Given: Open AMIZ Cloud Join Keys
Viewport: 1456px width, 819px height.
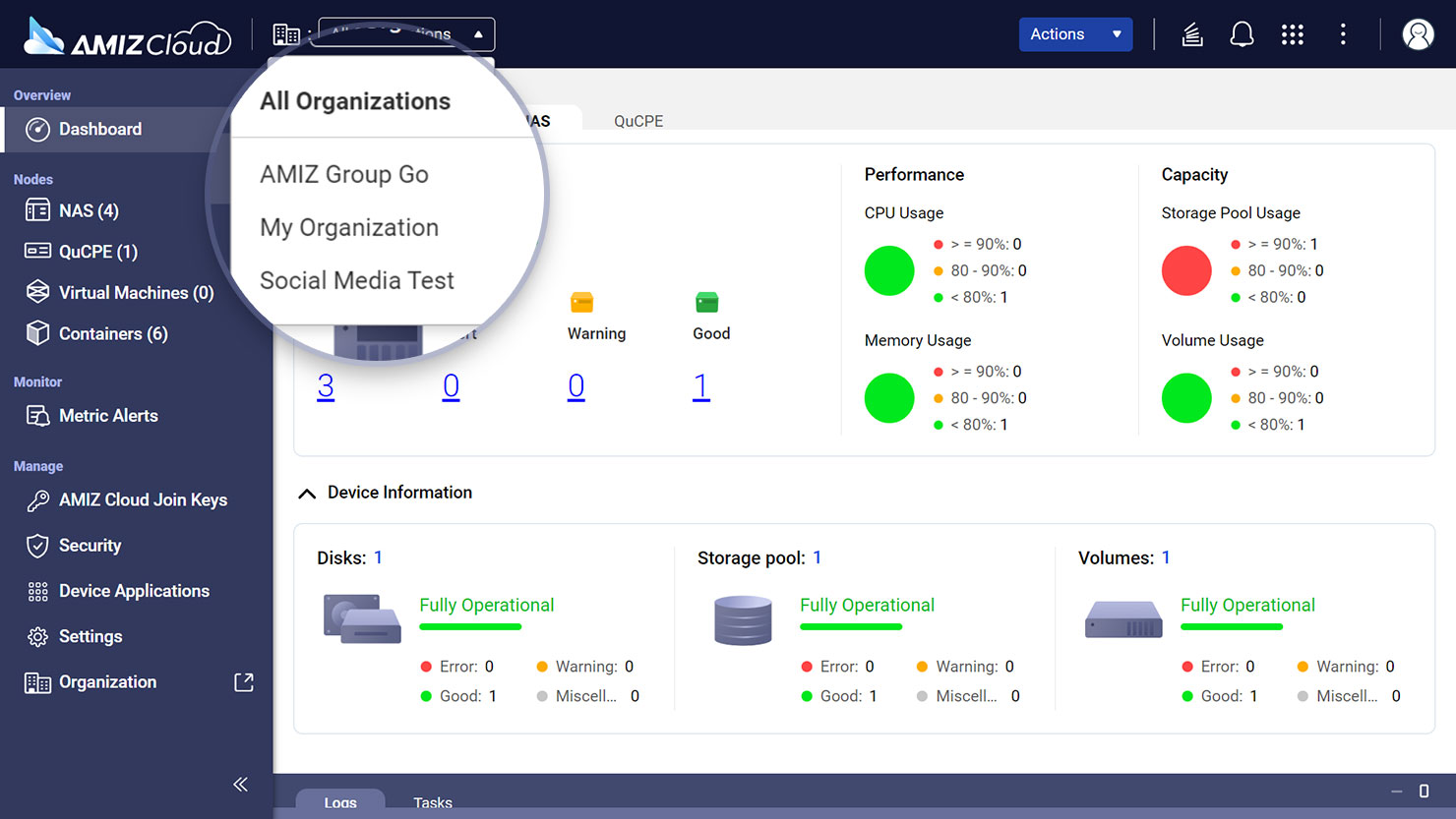Looking at the screenshot, I should [x=141, y=499].
